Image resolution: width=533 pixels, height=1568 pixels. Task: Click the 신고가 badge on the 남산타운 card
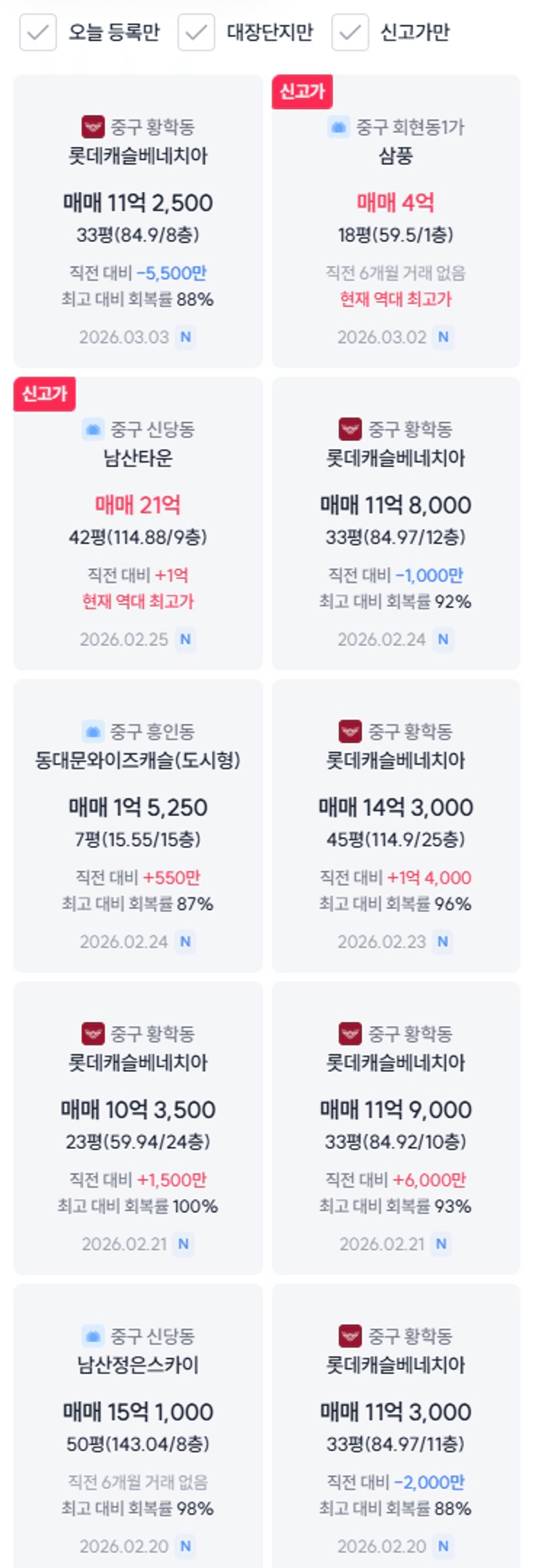pyautogui.click(x=44, y=393)
